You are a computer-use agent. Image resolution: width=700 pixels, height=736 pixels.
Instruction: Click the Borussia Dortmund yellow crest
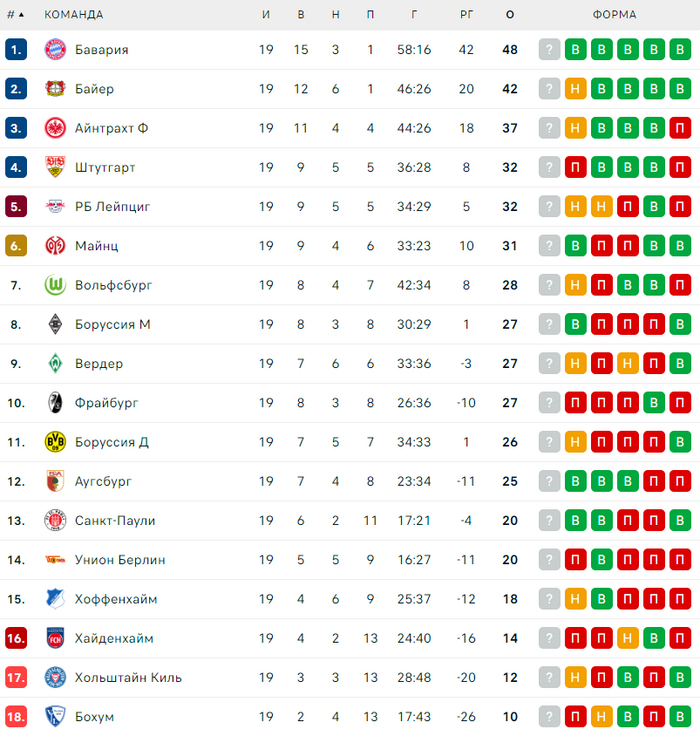tap(55, 442)
